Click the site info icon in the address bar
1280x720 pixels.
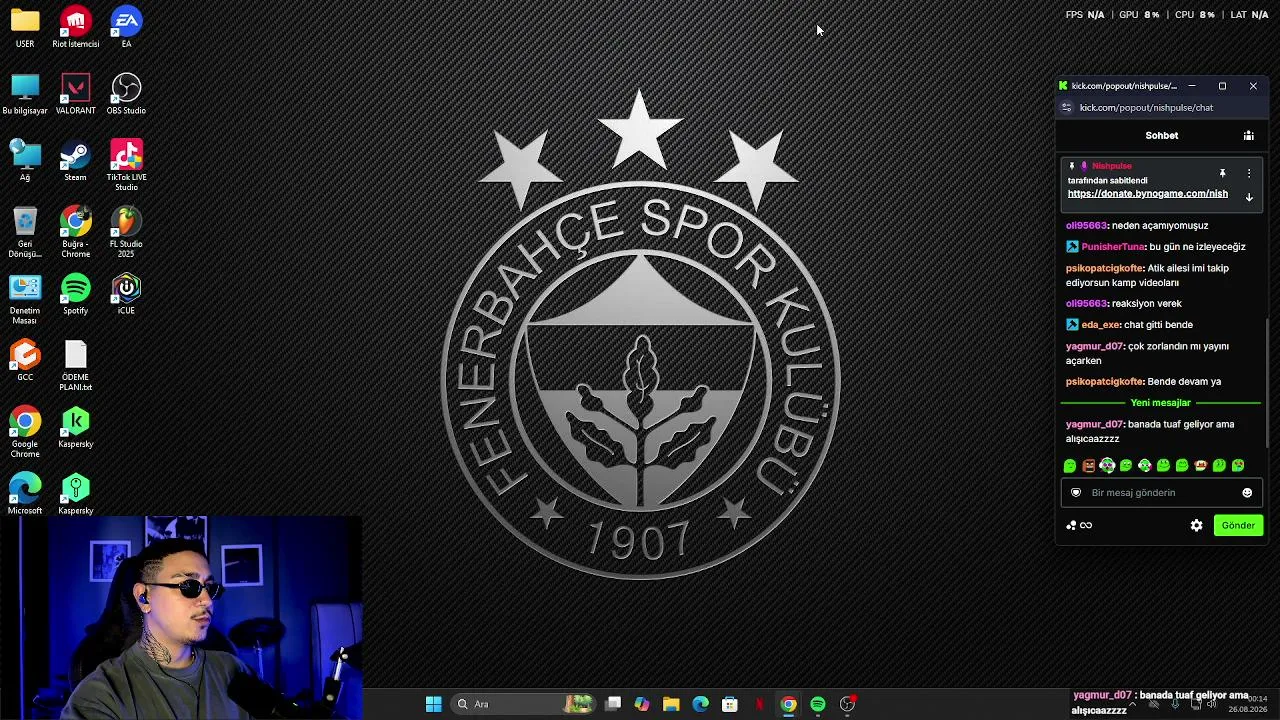(1066, 108)
